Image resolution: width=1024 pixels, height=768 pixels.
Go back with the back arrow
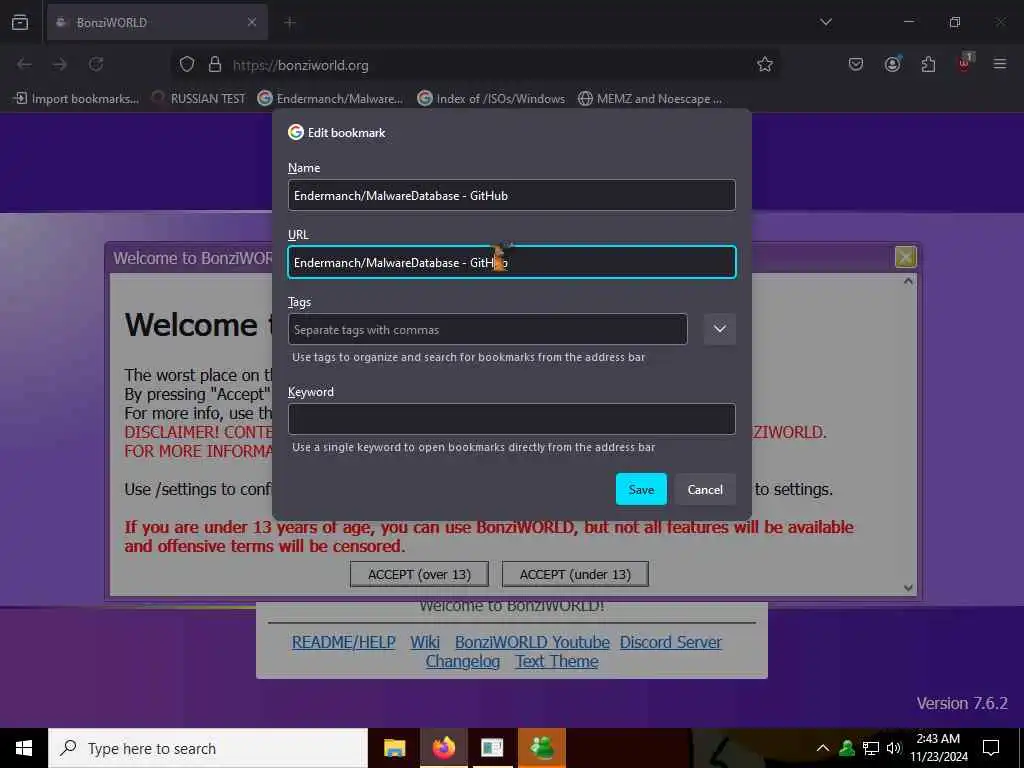point(24,65)
